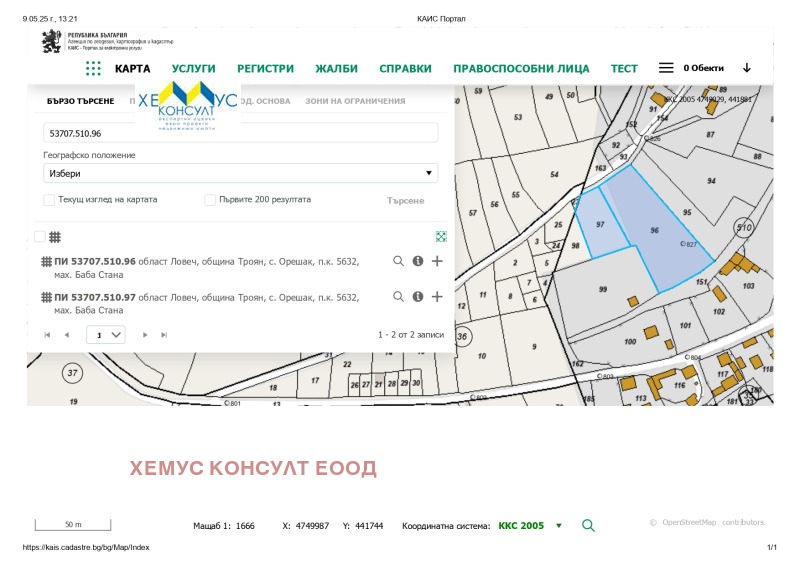Switch to 'Зони на ограничения' tab
This screenshot has width=800, height=565.
(x=355, y=102)
